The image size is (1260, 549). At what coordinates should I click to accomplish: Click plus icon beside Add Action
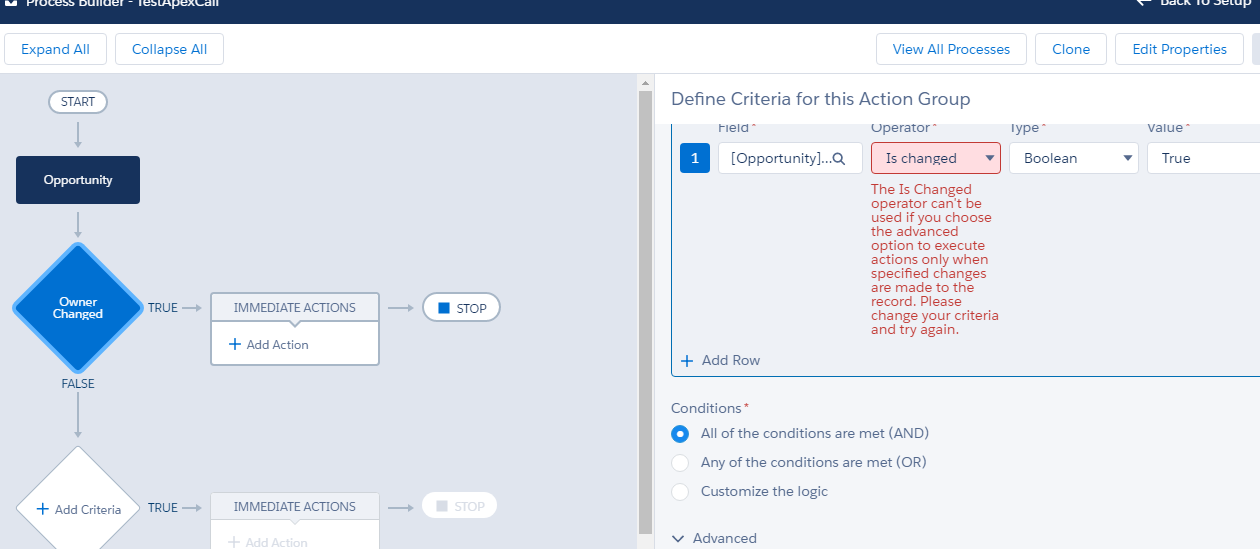point(235,344)
